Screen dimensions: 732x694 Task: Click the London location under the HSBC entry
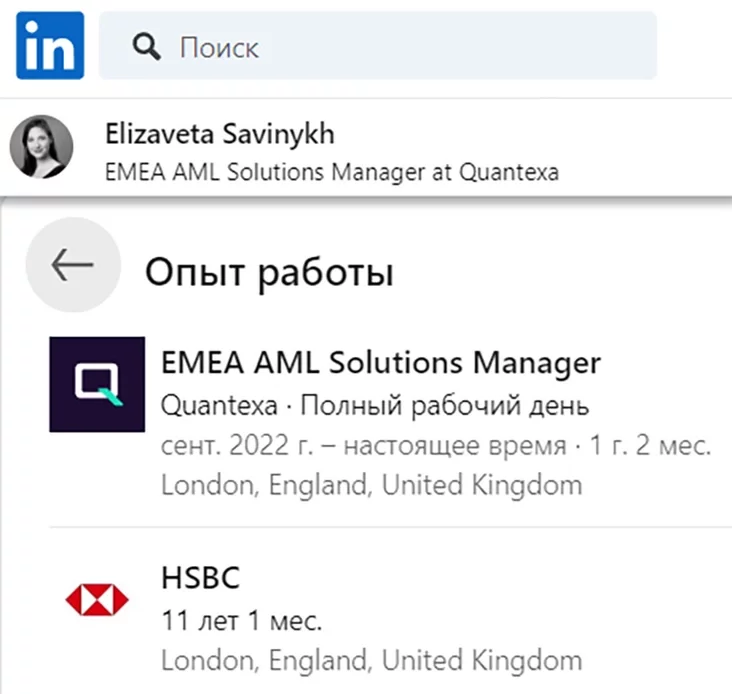pos(371,661)
